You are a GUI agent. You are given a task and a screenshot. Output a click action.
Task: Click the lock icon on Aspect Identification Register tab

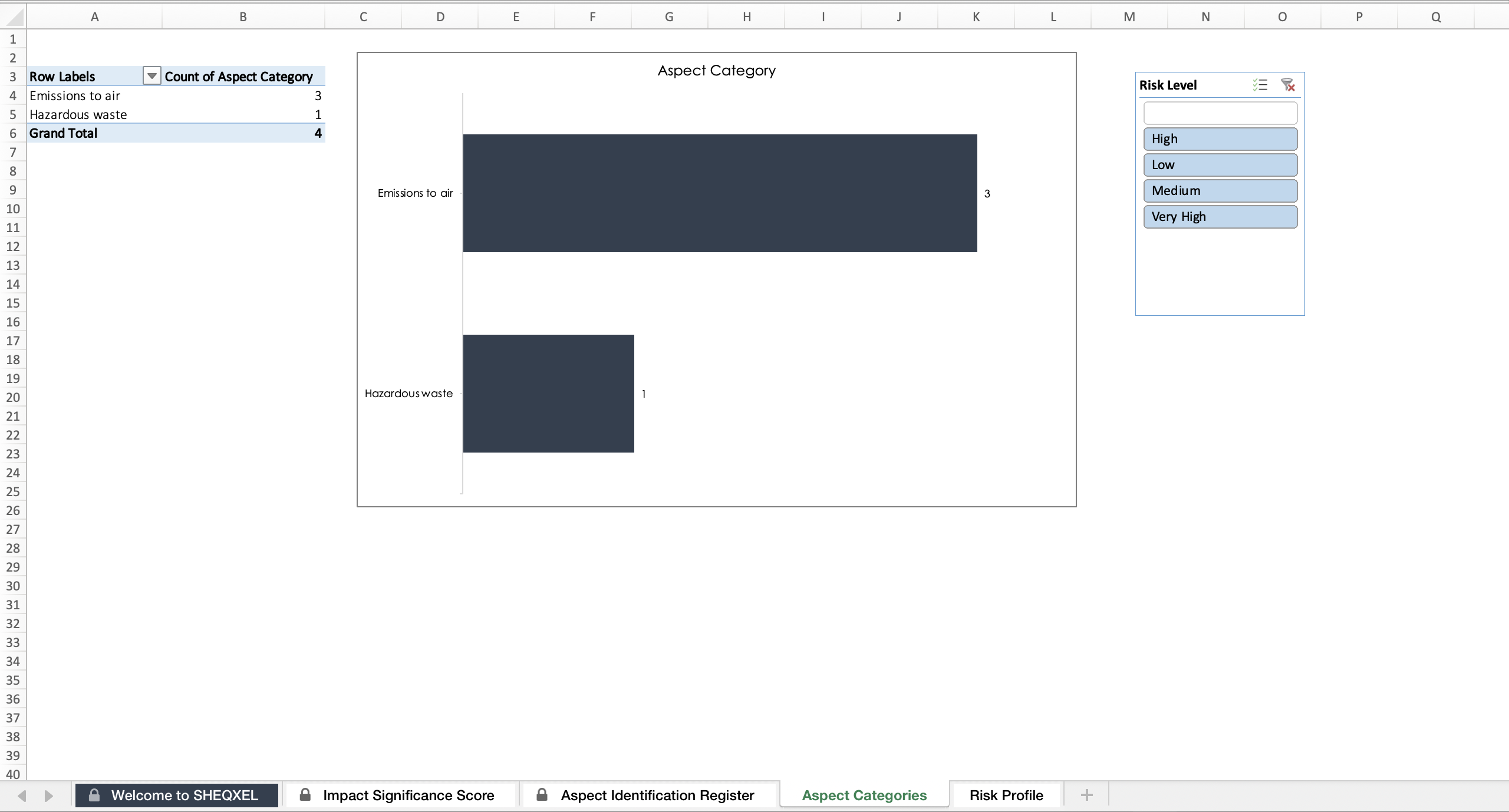542,794
